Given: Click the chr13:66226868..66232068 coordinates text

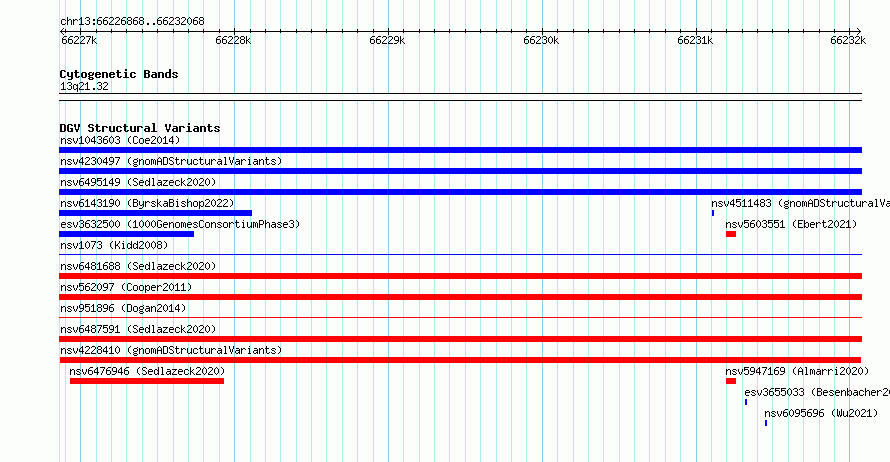Looking at the screenshot, I should point(132,22).
